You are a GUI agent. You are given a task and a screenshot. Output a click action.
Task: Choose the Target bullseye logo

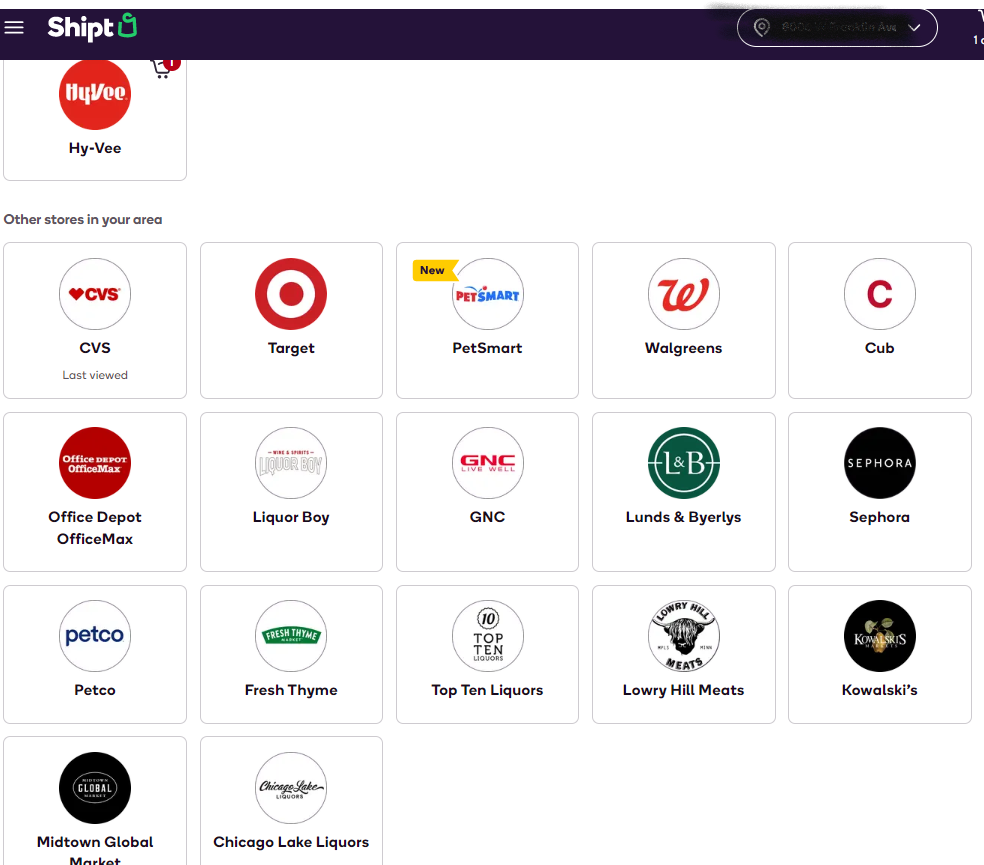tap(291, 294)
